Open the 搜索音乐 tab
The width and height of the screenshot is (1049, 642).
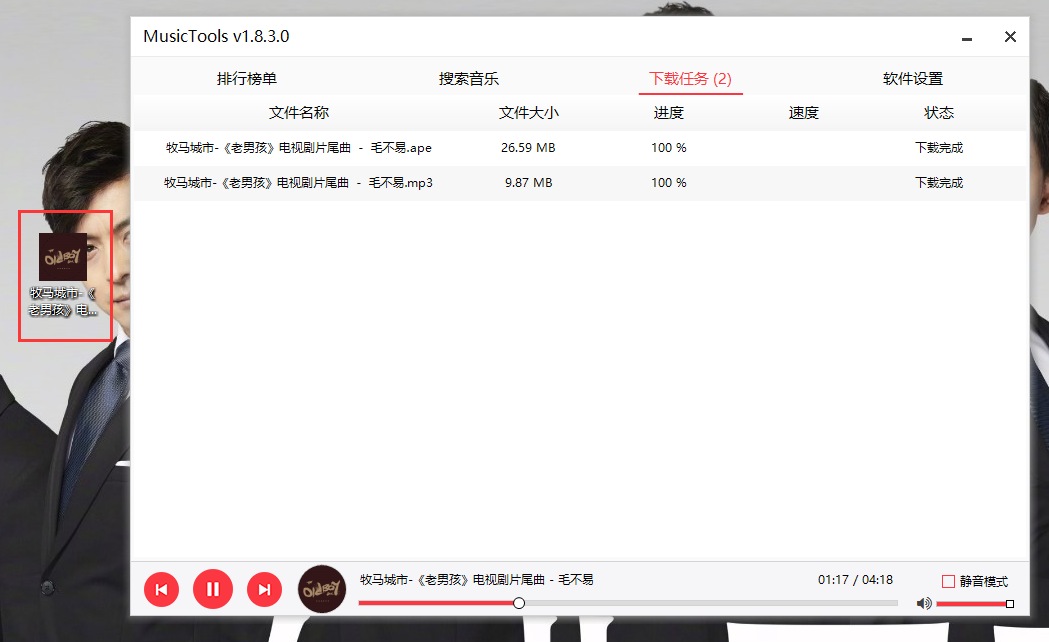469,79
